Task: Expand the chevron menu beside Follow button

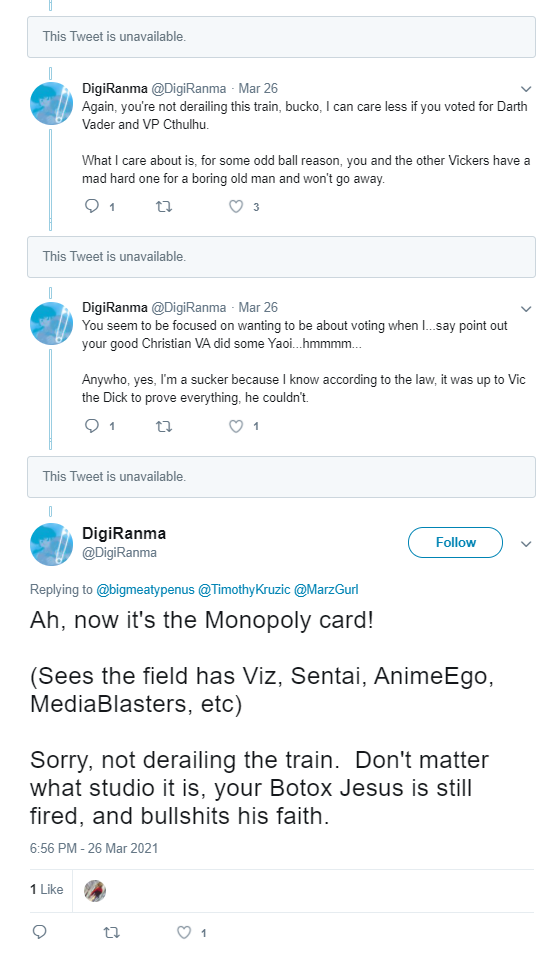Action: [526, 544]
